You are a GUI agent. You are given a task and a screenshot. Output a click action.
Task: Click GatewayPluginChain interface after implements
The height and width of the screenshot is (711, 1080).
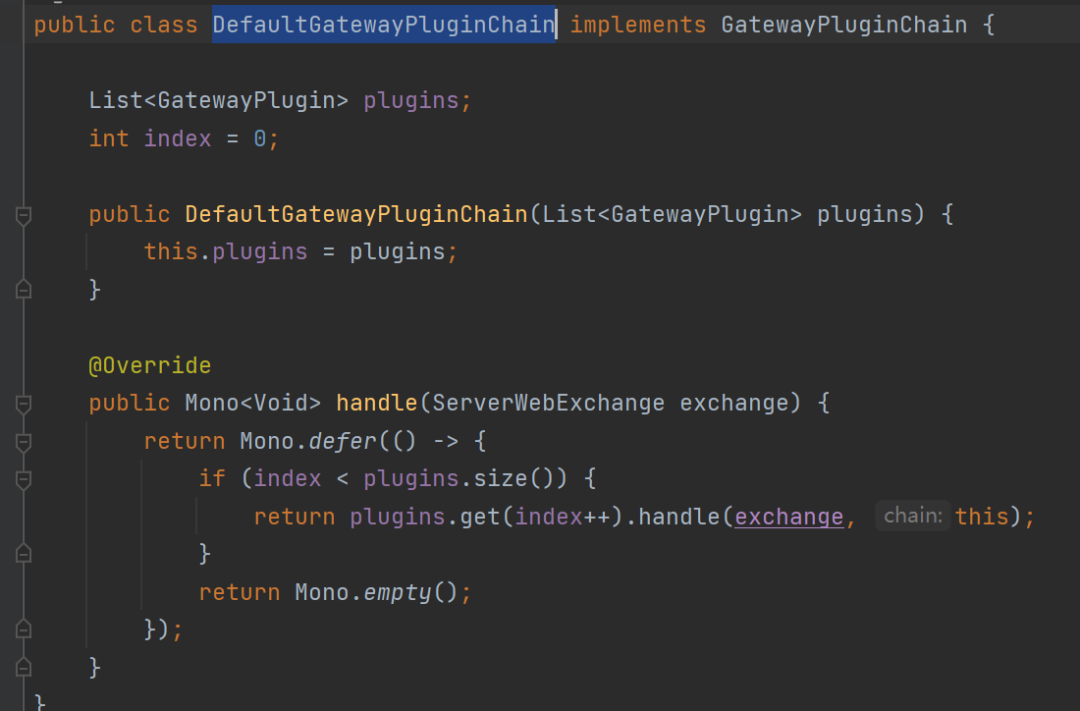pos(844,25)
